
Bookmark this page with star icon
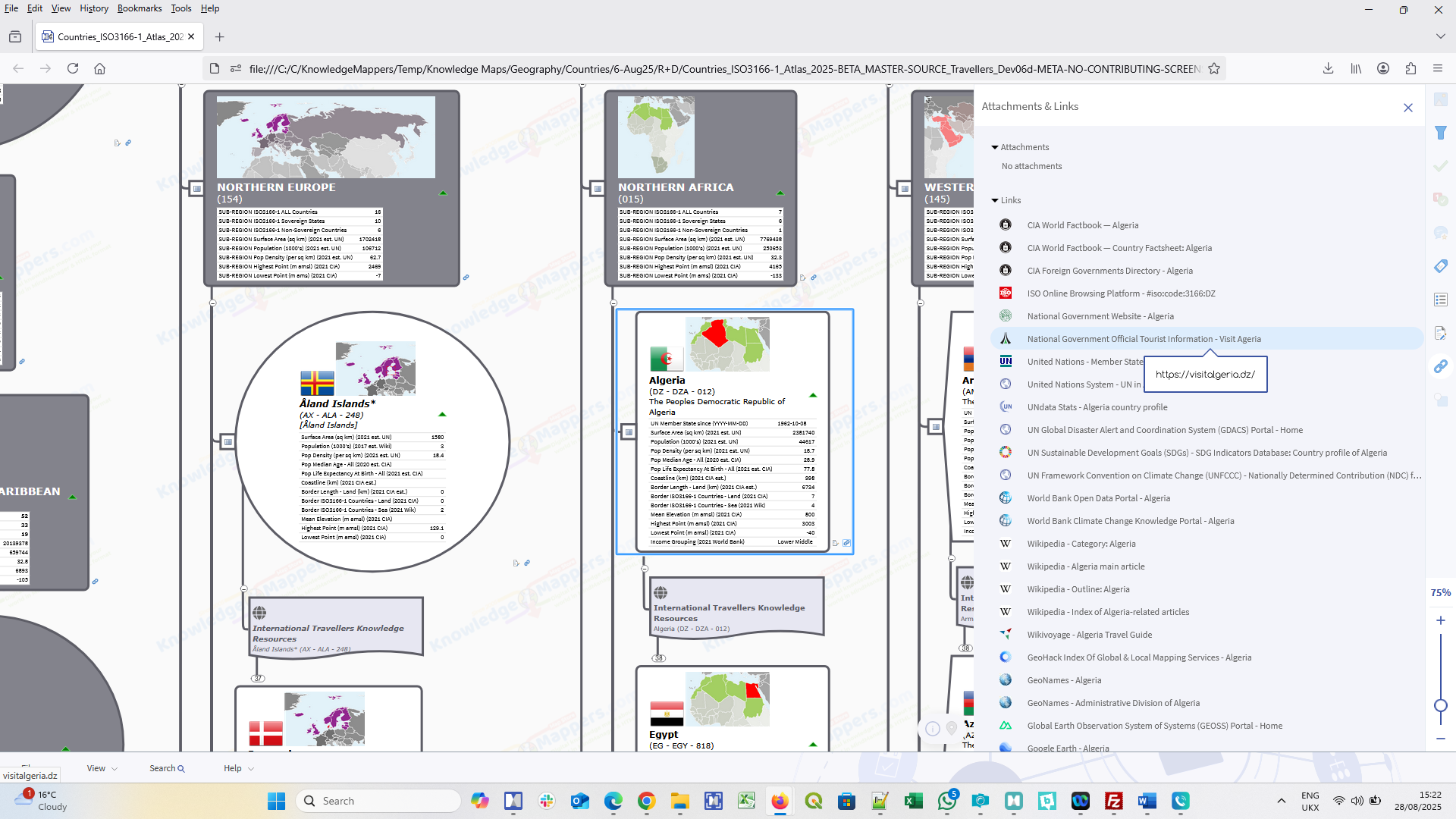click(x=1214, y=69)
